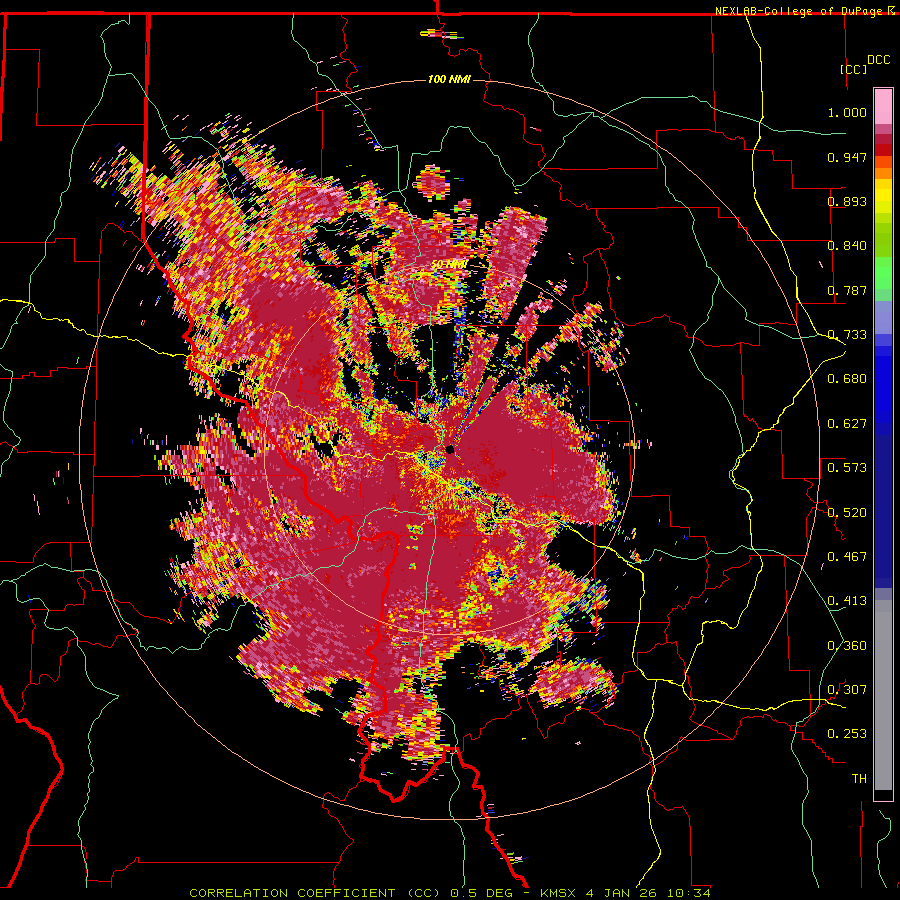This screenshot has width=900, height=900.
Task: Click the 0.947 legend value
Action: [847, 157]
